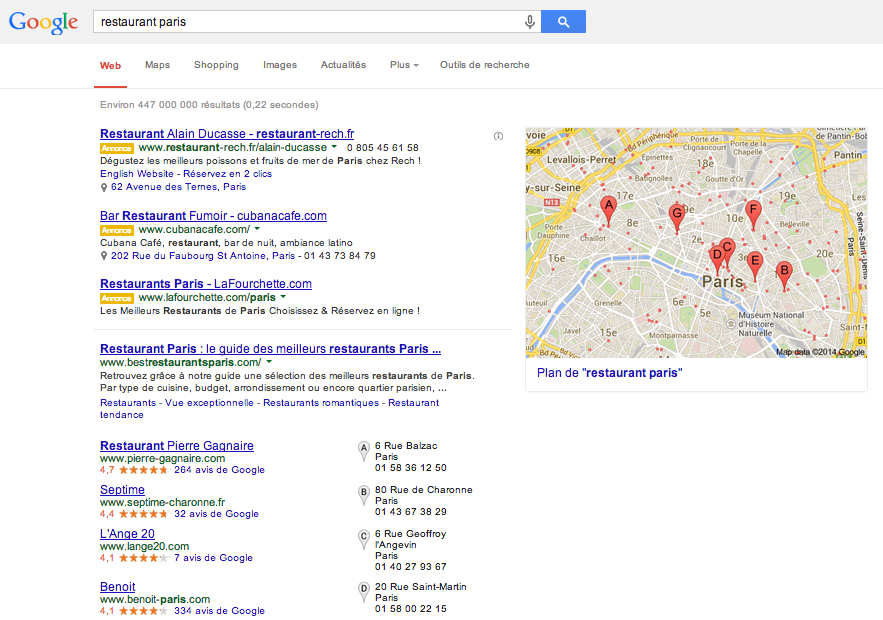
Task: Open the L'Ange 20 result link
Action: click(x=127, y=533)
